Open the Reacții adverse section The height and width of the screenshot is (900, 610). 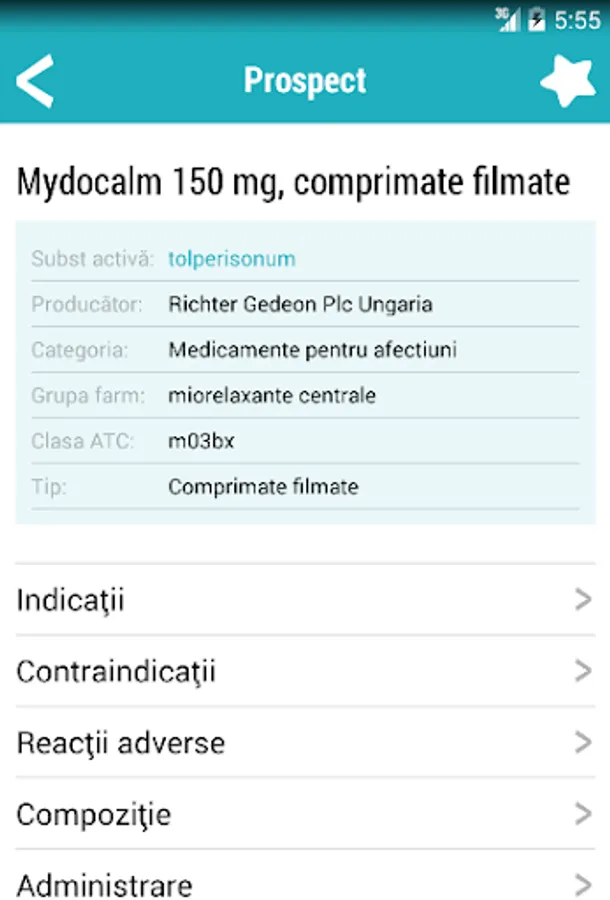pos(305,742)
